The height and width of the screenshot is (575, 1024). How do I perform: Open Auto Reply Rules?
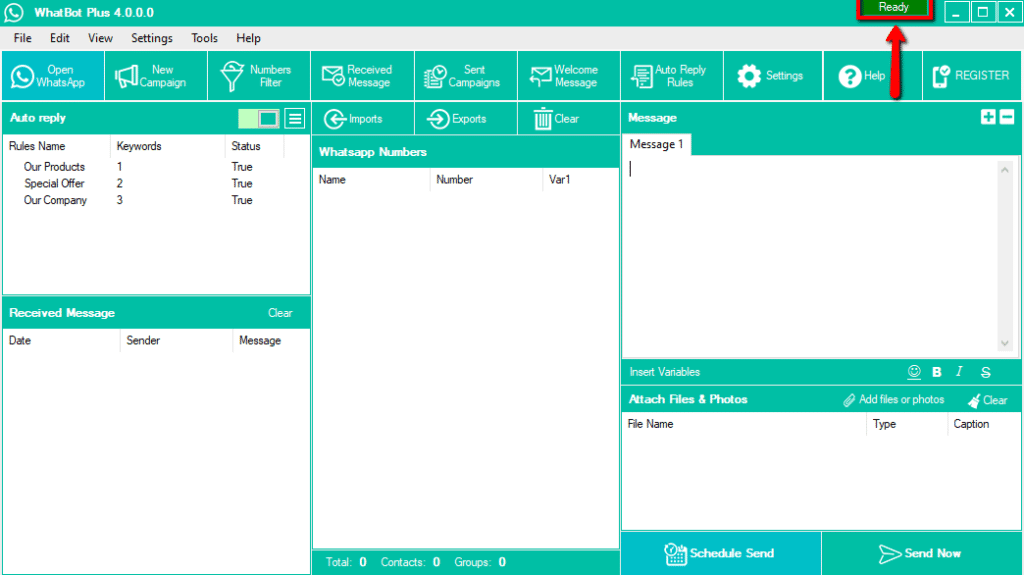click(x=672, y=76)
